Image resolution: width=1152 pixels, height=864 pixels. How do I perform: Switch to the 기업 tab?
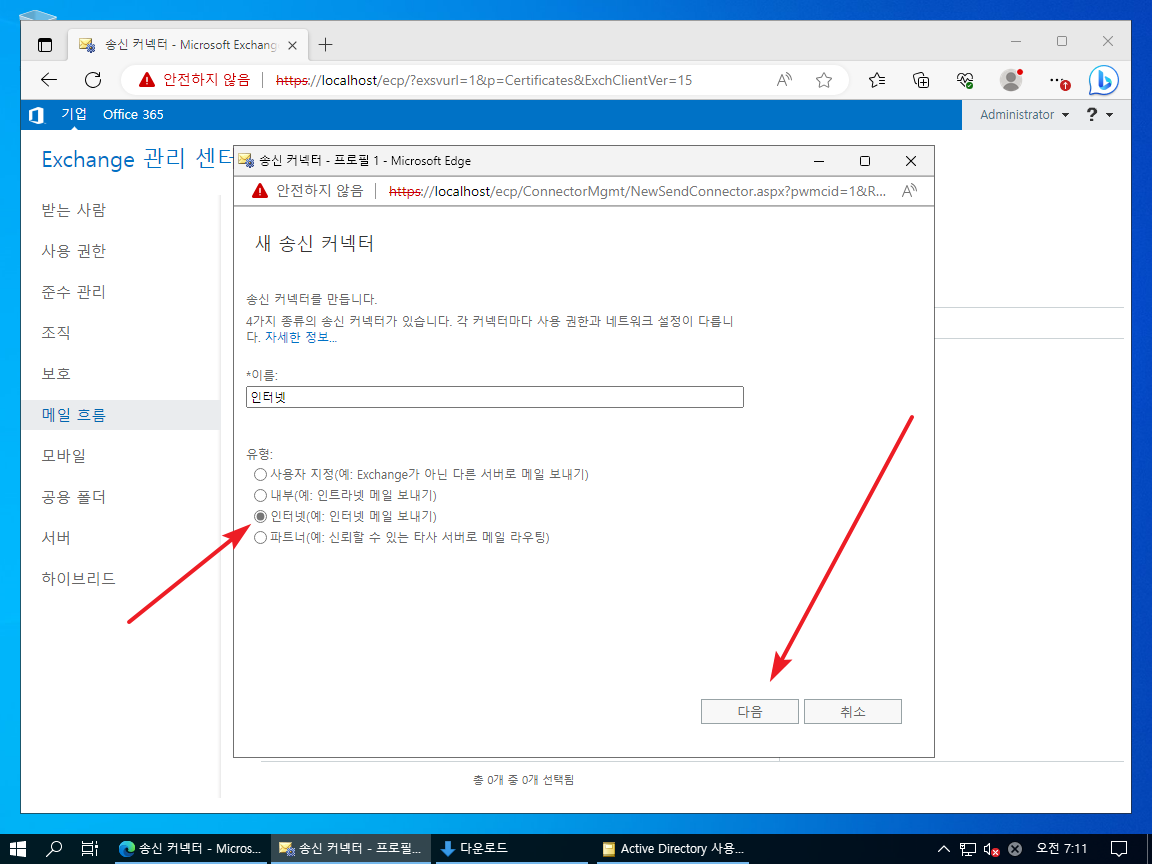pyautogui.click(x=74, y=114)
